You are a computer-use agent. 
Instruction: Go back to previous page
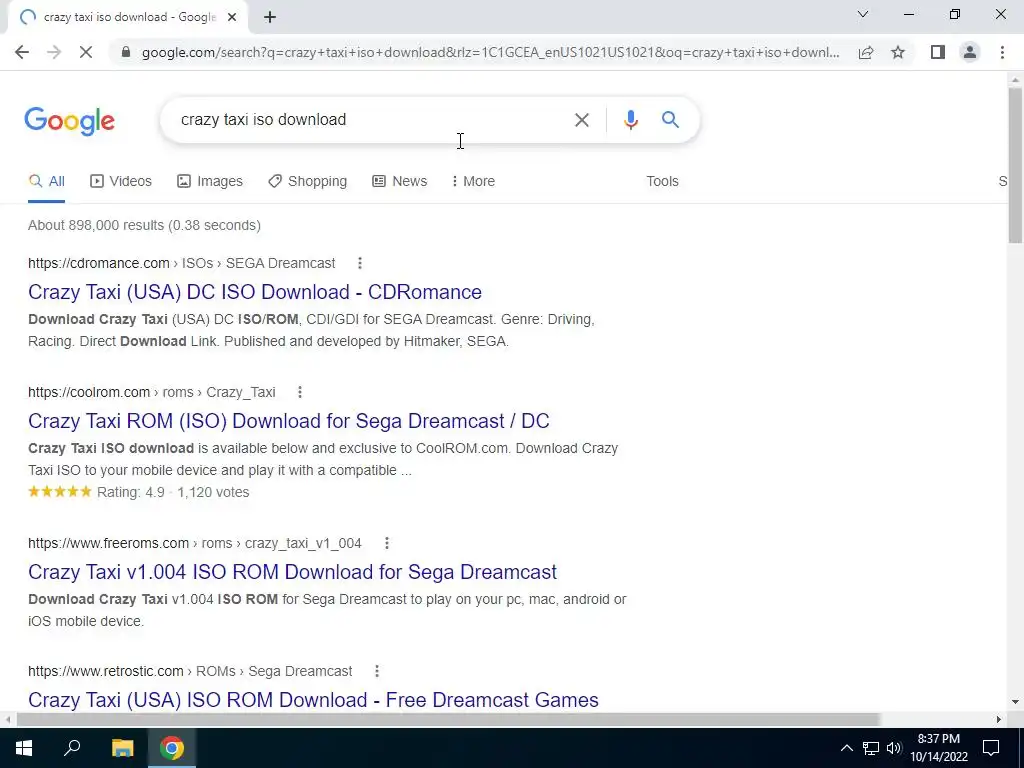coord(22,52)
